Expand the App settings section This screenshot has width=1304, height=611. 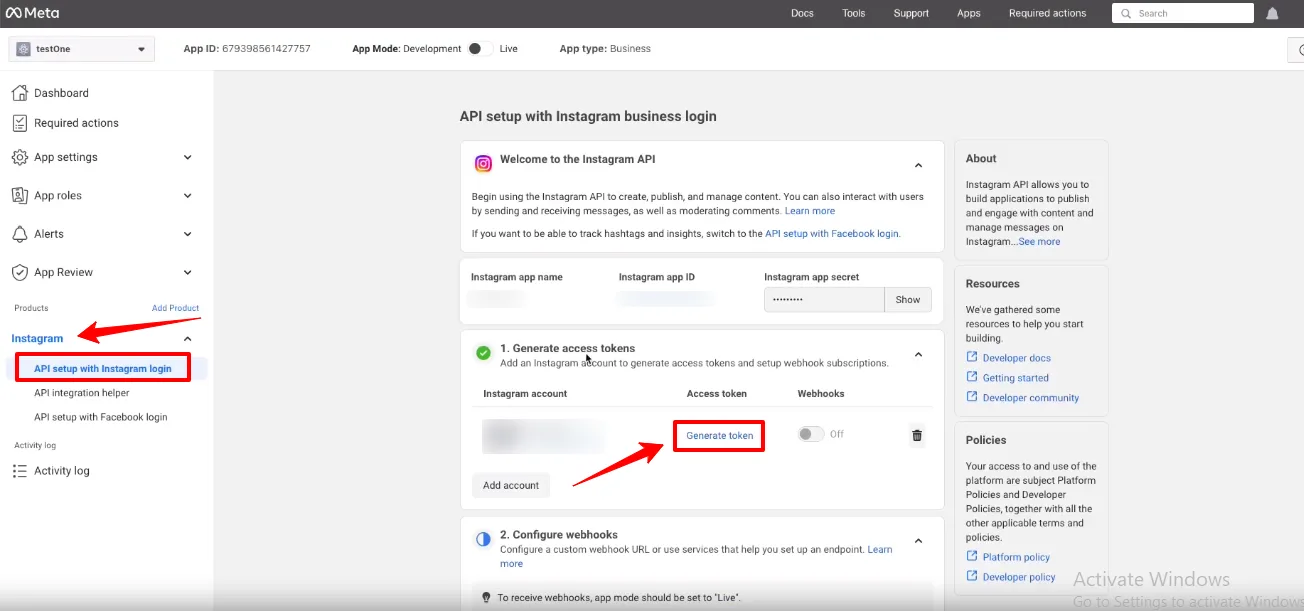(x=187, y=157)
